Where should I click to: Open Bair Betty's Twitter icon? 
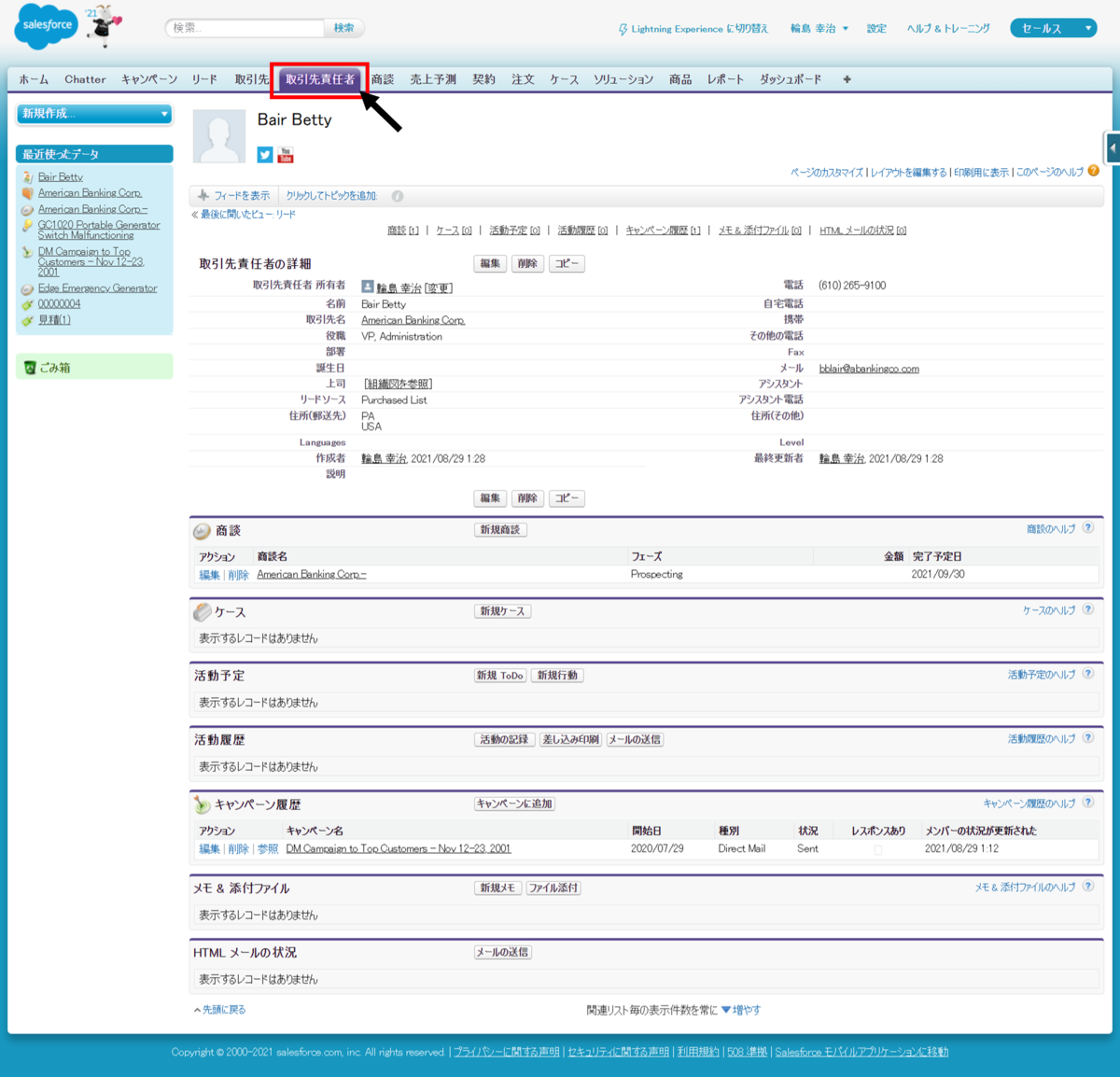click(x=265, y=155)
